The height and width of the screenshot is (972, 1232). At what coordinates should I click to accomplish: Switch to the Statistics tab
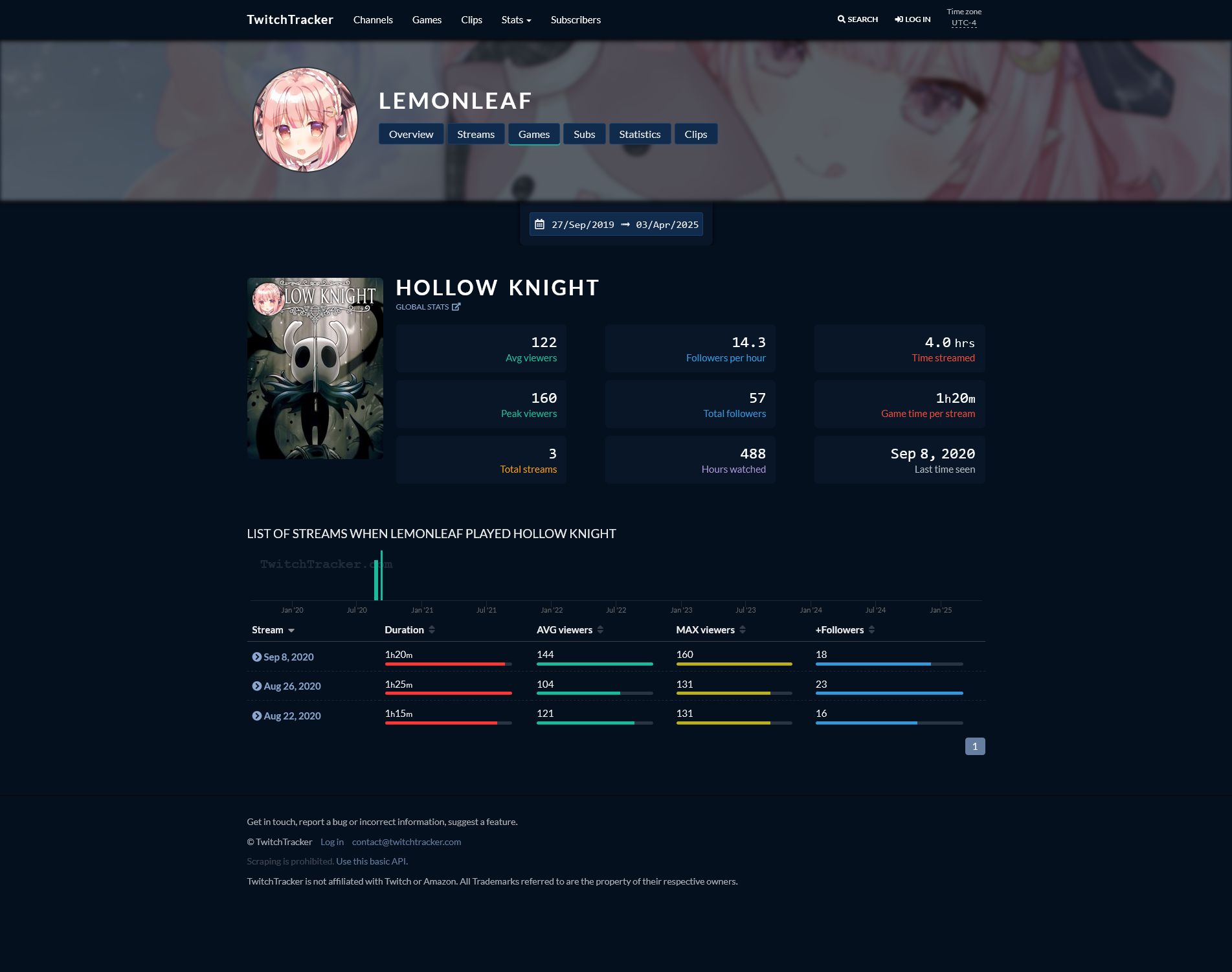[640, 134]
